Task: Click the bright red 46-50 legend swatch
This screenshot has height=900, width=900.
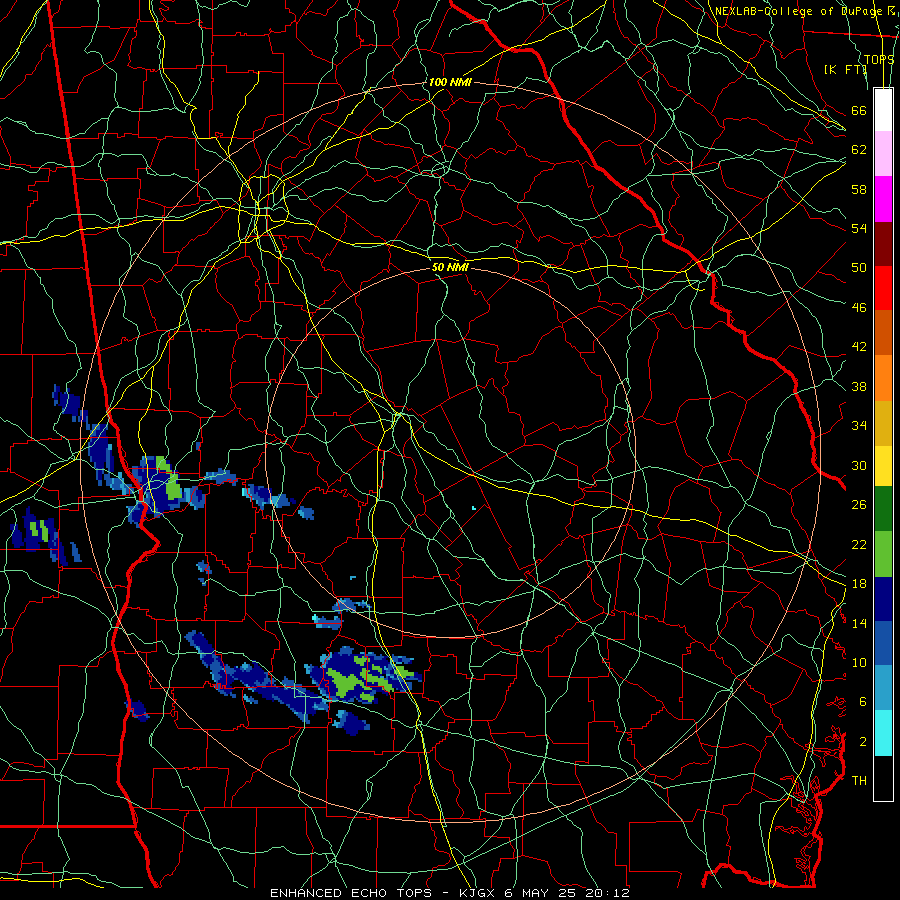Action: point(883,288)
